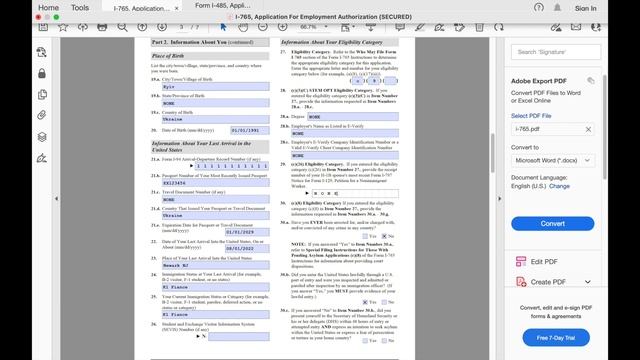Screen dimensions: 640x360
Task: Remove the I-765.pdf selected file
Action: click(588, 129)
